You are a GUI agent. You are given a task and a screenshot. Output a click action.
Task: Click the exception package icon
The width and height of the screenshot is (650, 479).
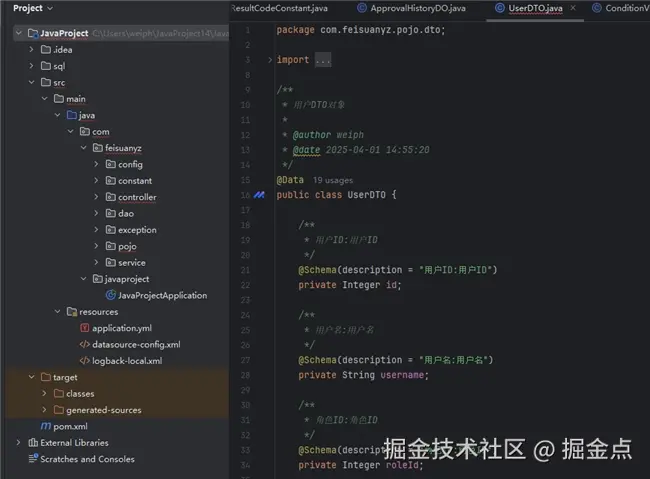click(111, 230)
